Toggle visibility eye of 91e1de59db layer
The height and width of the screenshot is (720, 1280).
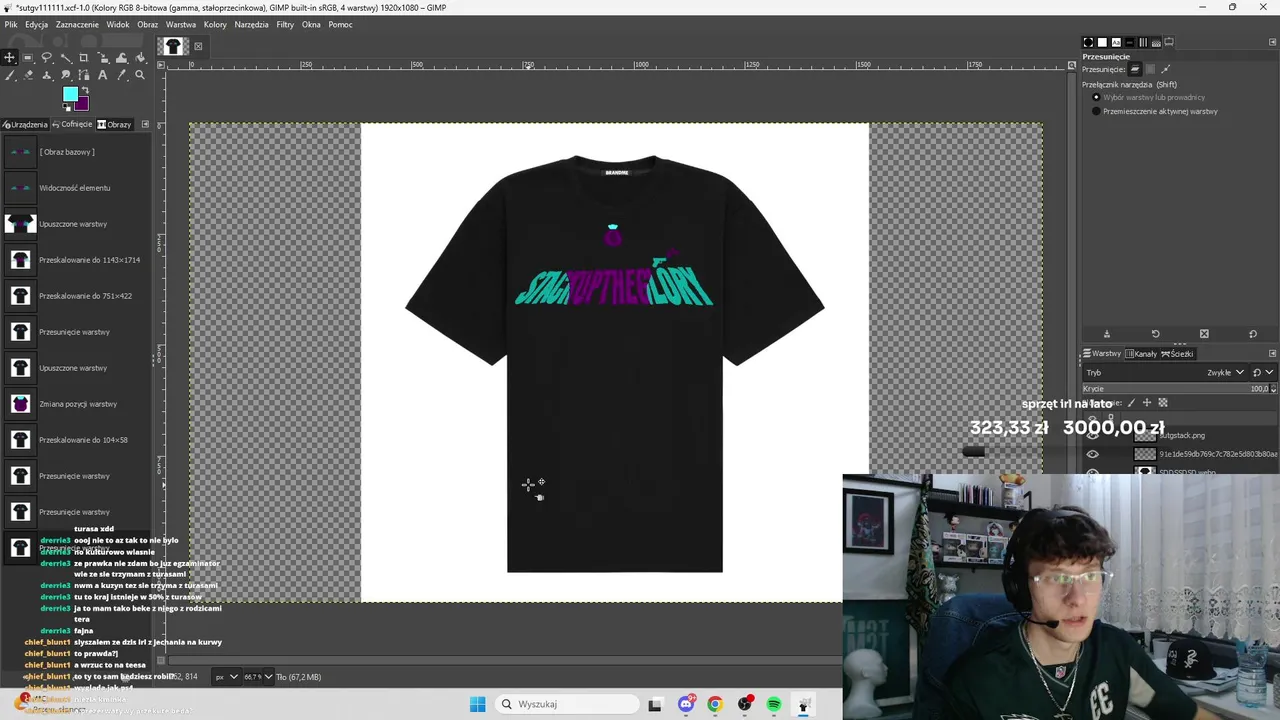(1092, 454)
